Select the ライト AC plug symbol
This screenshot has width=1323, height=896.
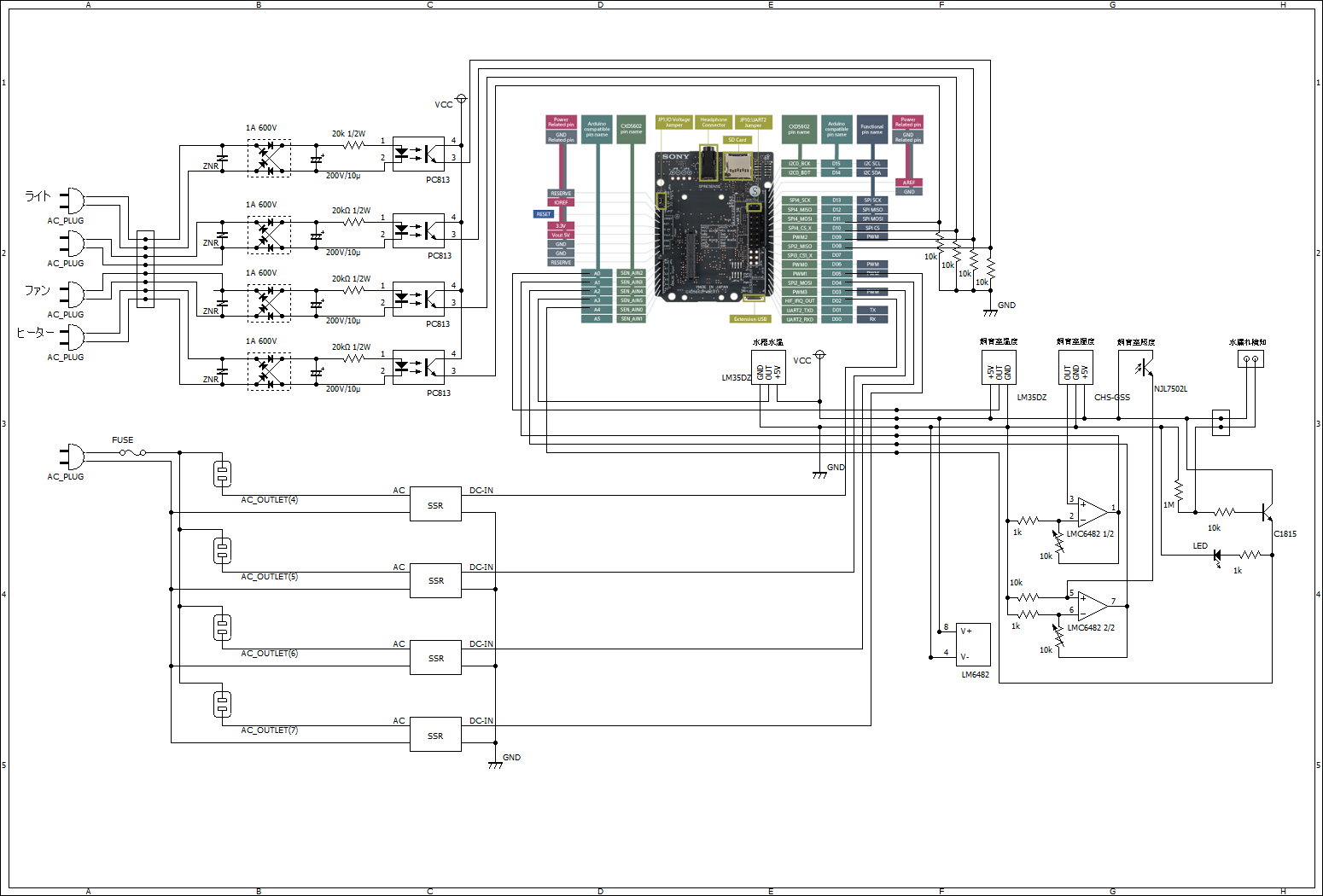[73, 201]
